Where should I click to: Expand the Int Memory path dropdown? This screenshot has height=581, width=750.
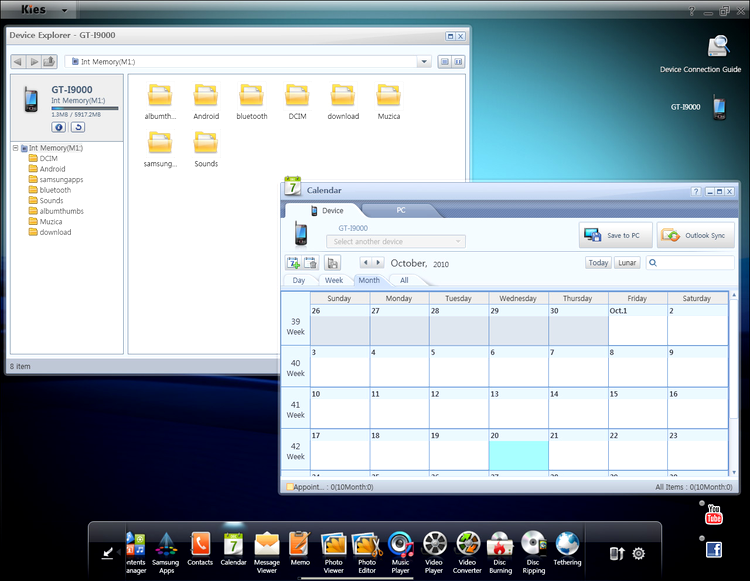[424, 62]
